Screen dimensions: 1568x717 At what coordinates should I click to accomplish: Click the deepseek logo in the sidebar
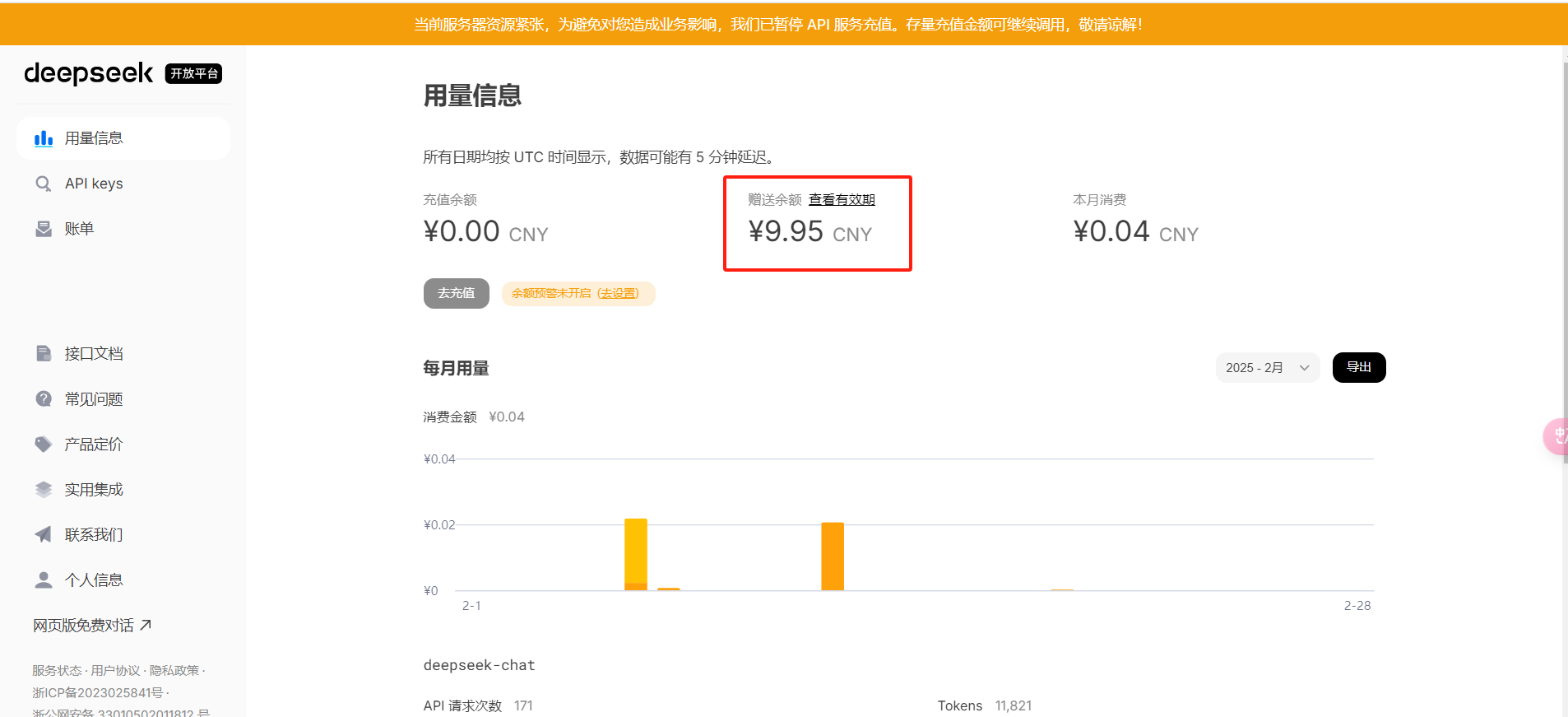tap(89, 73)
